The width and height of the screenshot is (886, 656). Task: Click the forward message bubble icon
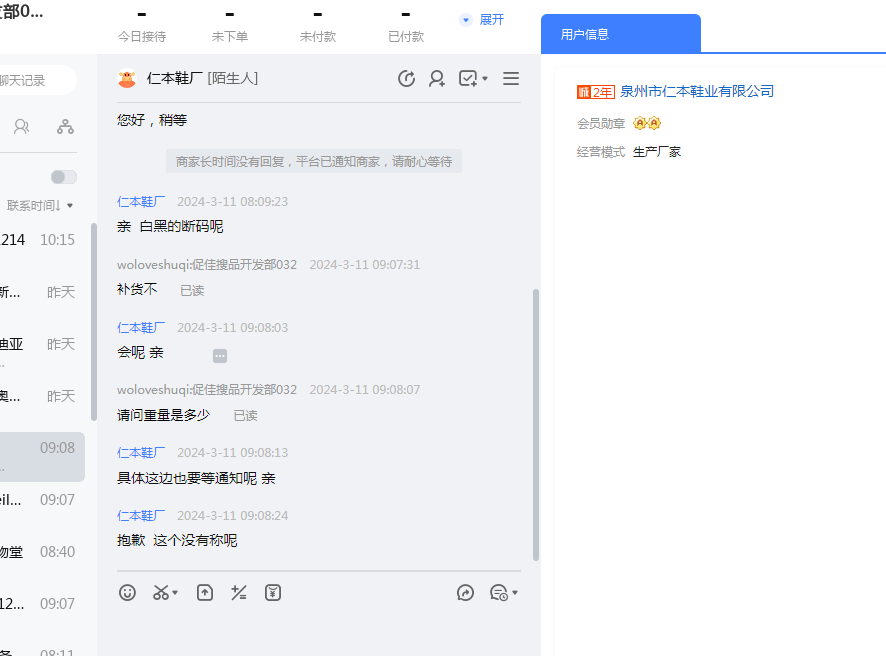click(x=465, y=593)
